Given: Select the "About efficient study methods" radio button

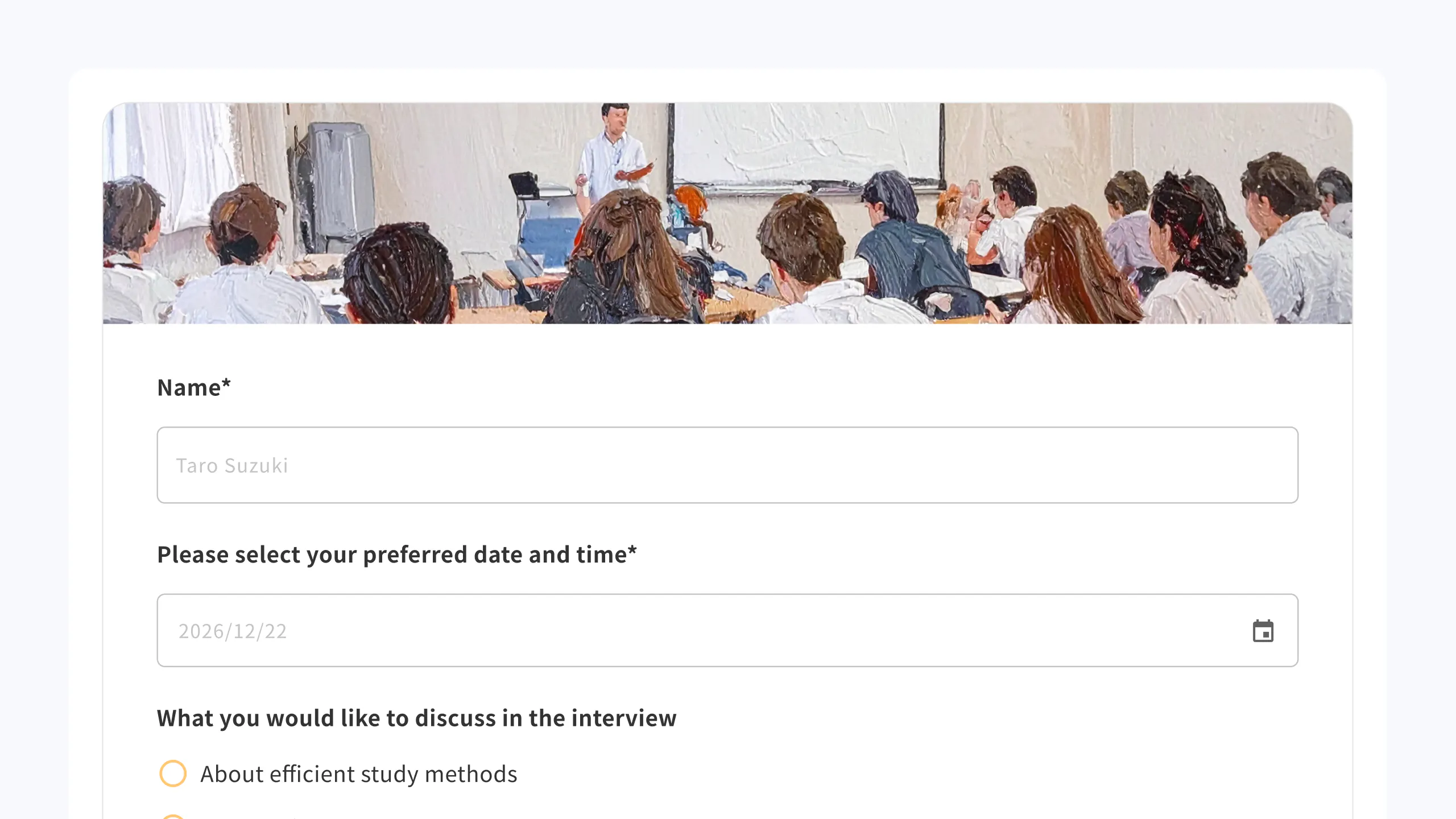Looking at the screenshot, I should point(173,773).
